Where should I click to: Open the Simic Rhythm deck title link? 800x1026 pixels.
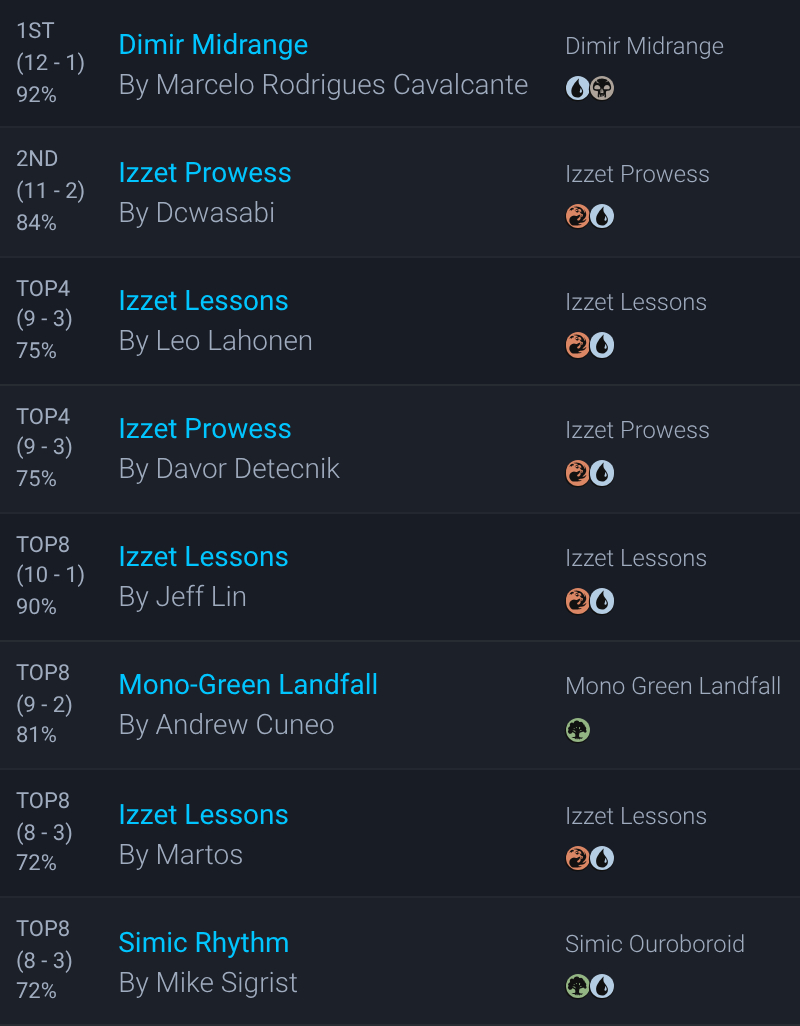203,943
